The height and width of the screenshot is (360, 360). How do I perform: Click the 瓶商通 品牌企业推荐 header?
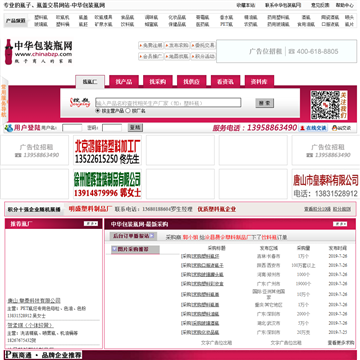point(43,355)
